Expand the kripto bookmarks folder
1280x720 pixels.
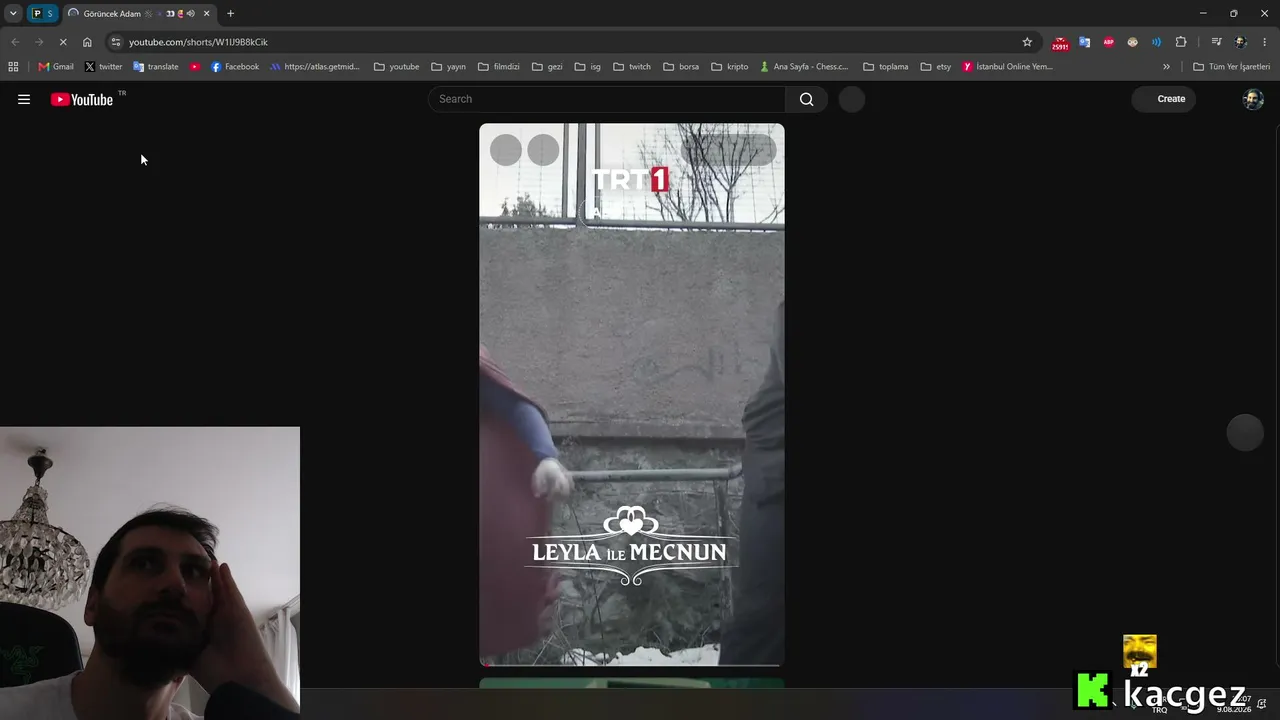click(x=730, y=67)
